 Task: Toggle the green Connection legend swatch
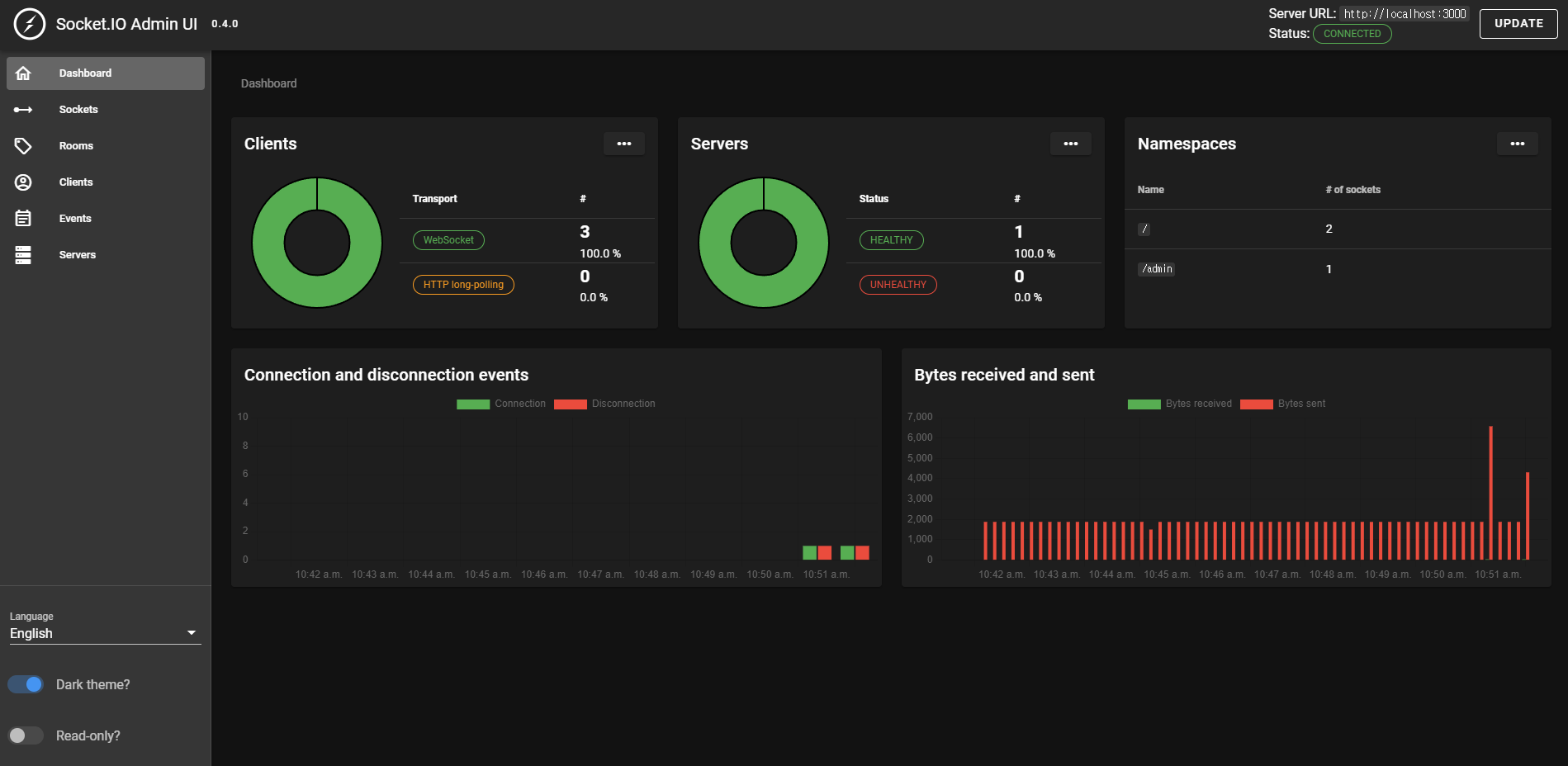coord(473,404)
